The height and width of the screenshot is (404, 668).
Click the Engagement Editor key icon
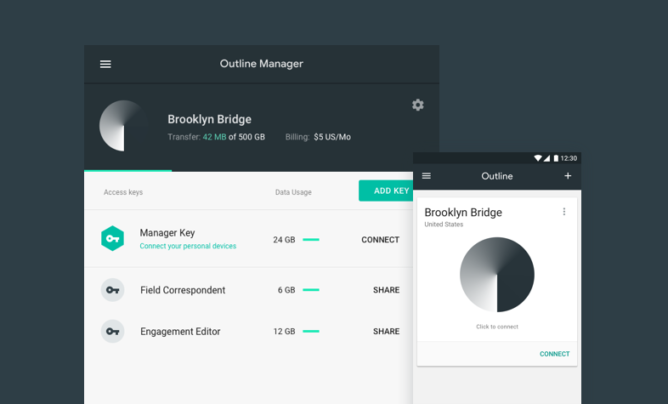pos(113,331)
